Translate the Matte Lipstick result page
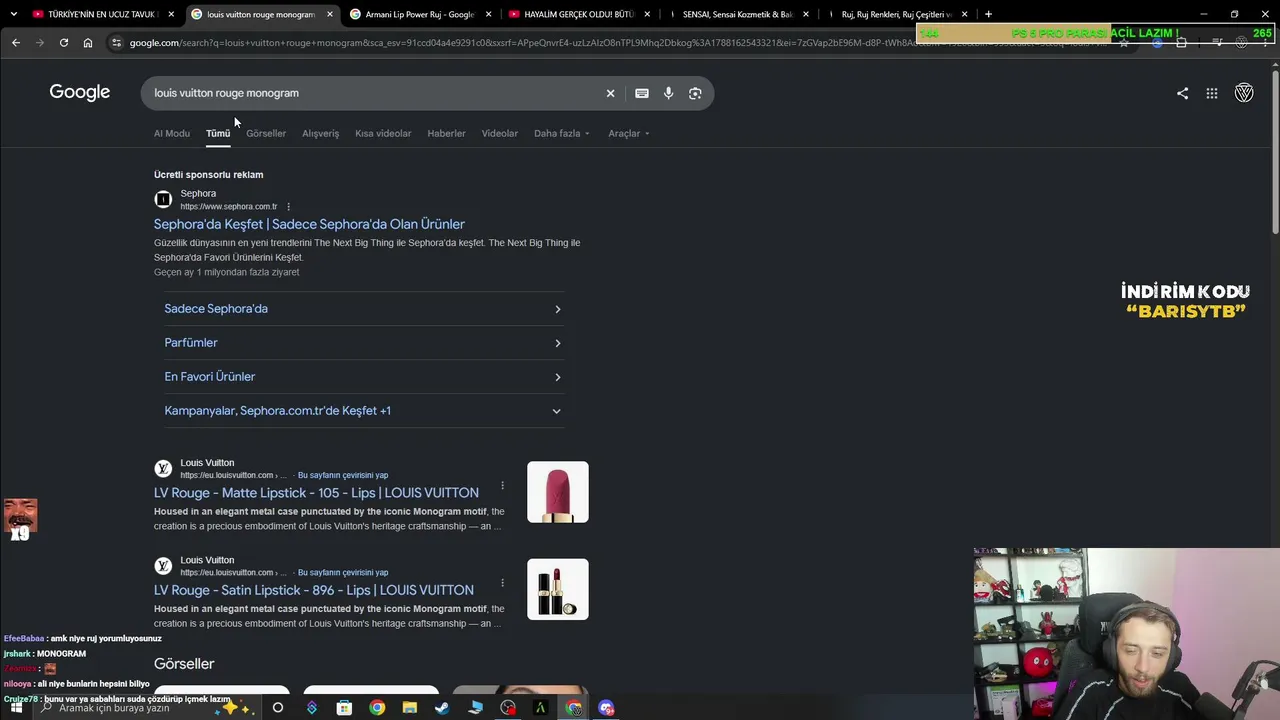Viewport: 1280px width, 720px height. pos(343,475)
